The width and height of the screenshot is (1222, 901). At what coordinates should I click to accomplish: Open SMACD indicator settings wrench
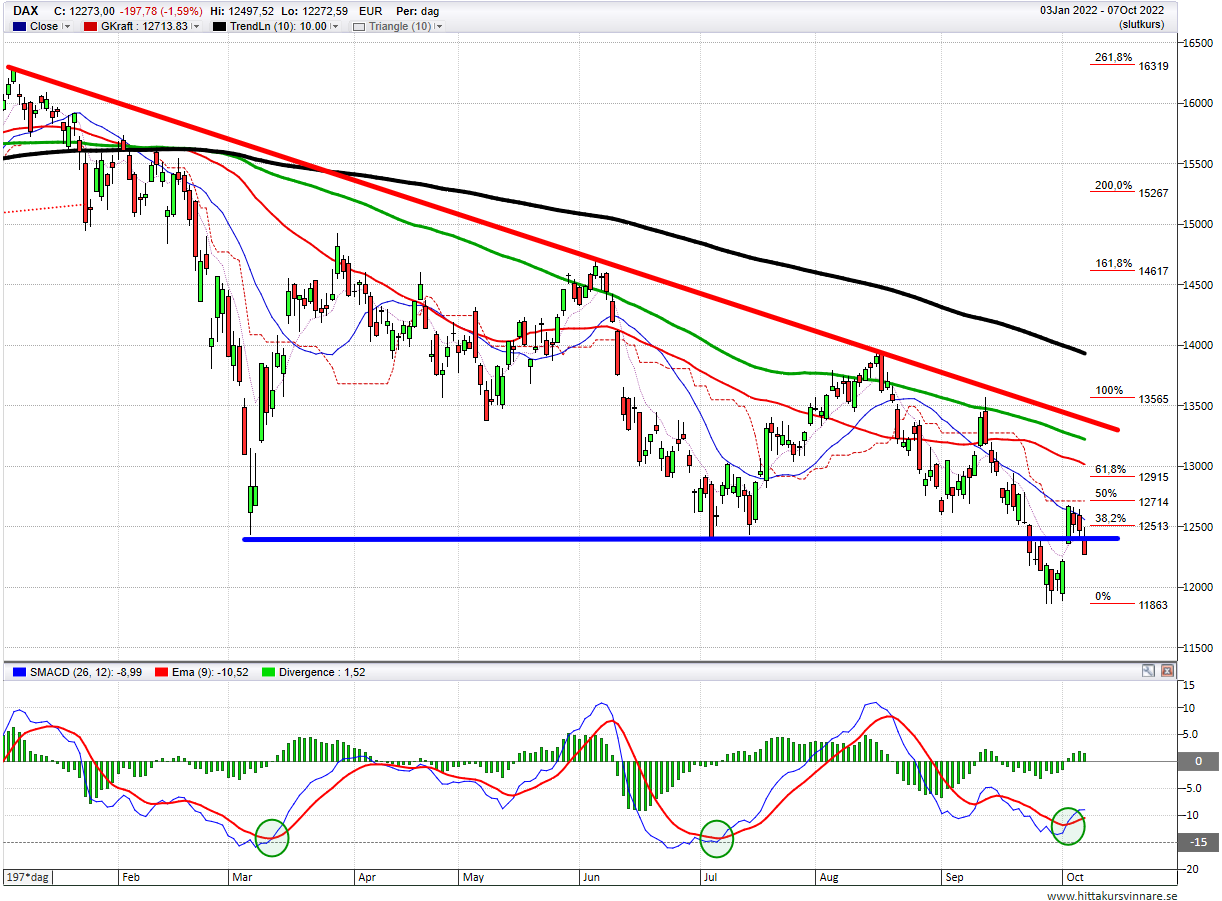pos(1149,671)
